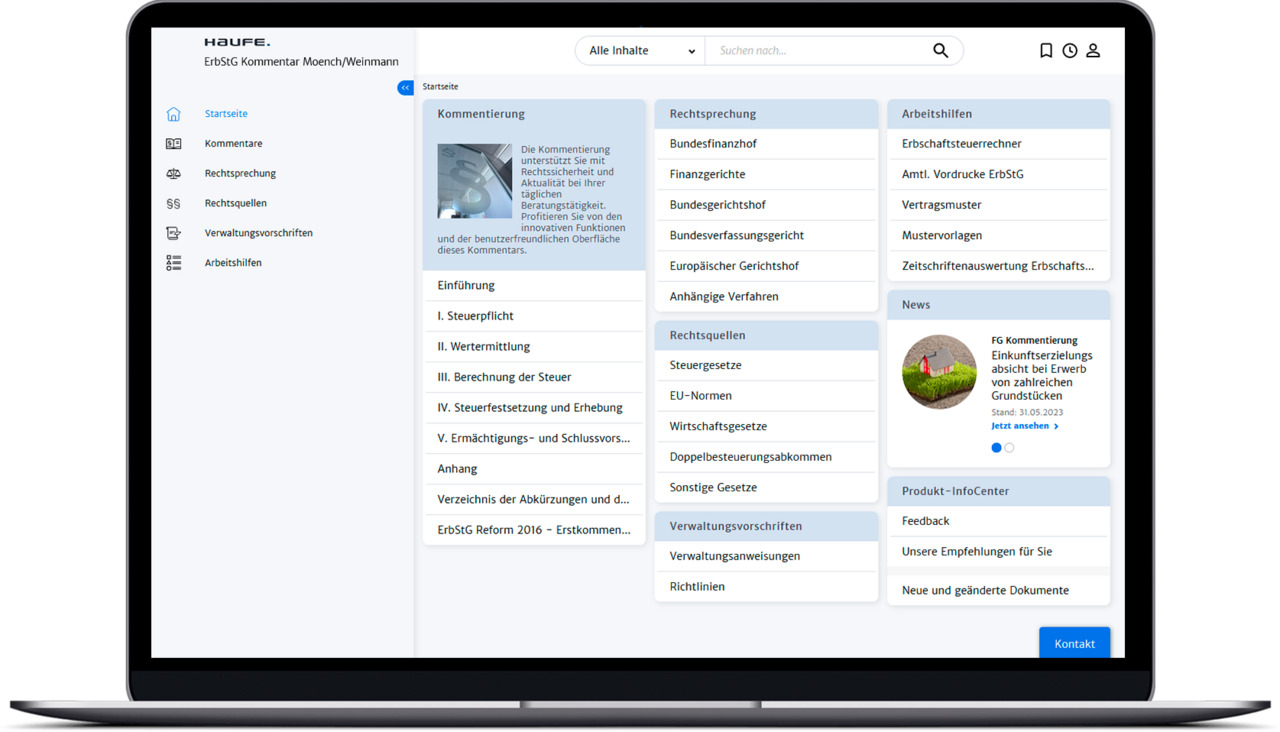Select the first news carousel dot
The image size is (1280, 732).
pos(996,448)
